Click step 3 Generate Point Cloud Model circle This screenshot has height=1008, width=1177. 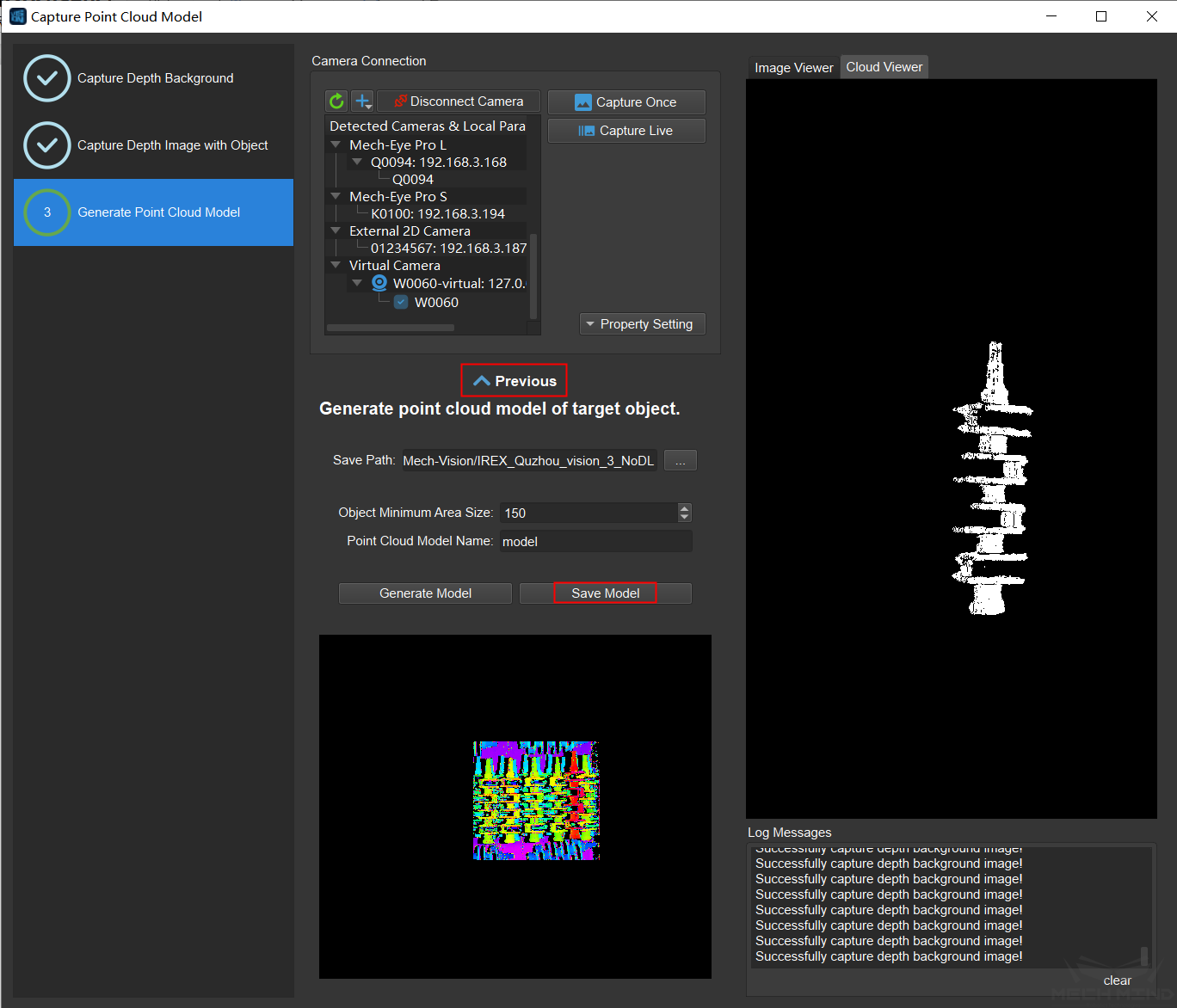tap(47, 212)
